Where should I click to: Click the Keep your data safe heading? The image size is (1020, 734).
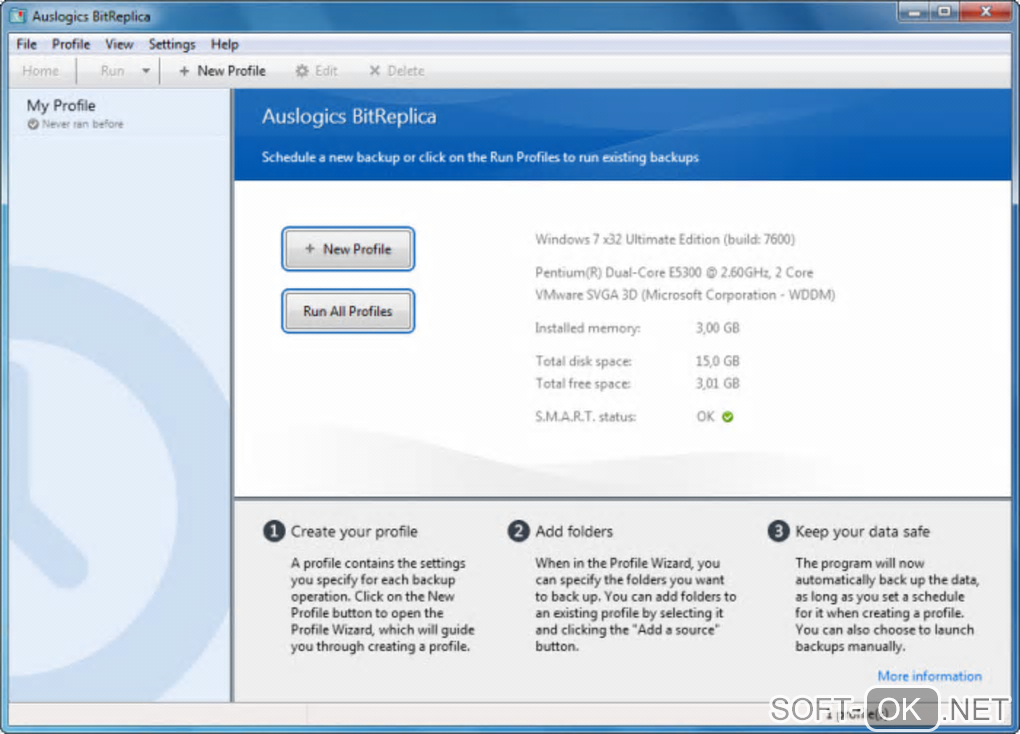pos(862,532)
